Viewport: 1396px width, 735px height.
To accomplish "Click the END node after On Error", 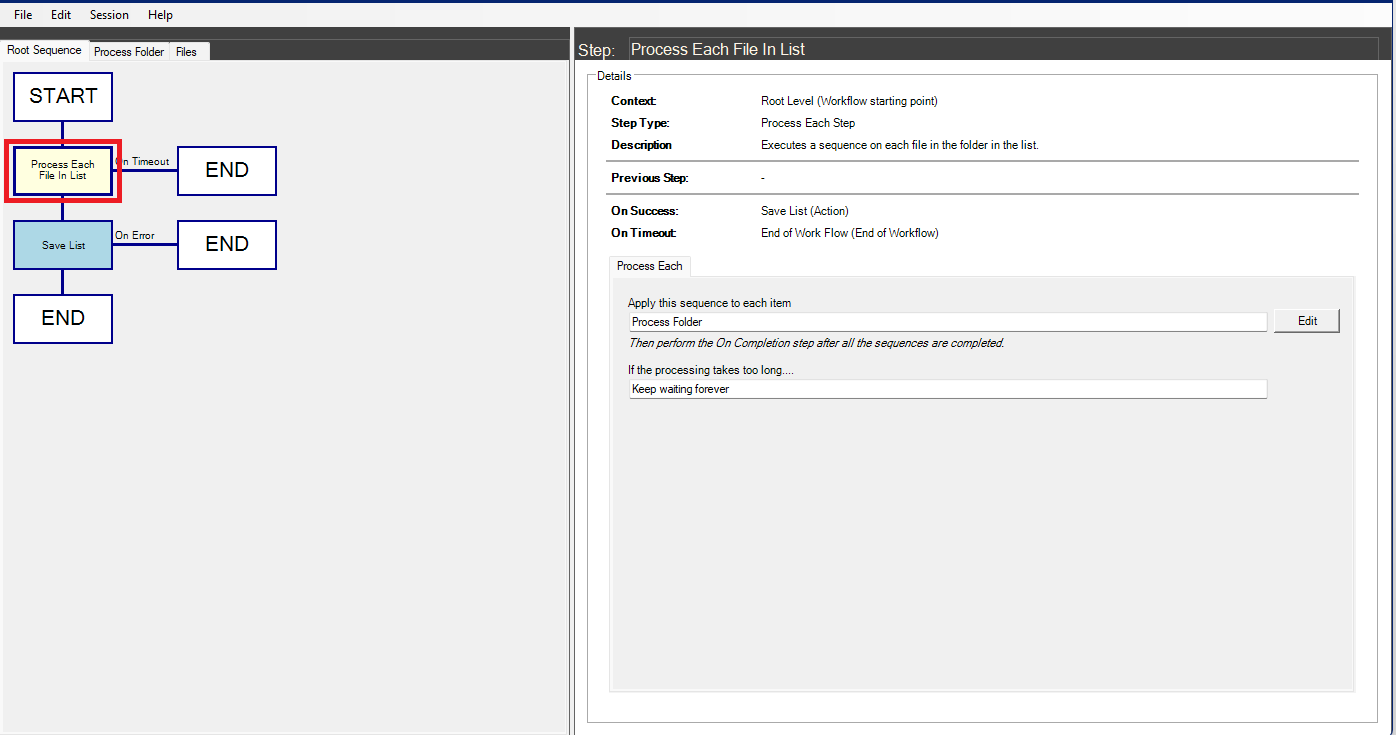I will click(x=227, y=245).
